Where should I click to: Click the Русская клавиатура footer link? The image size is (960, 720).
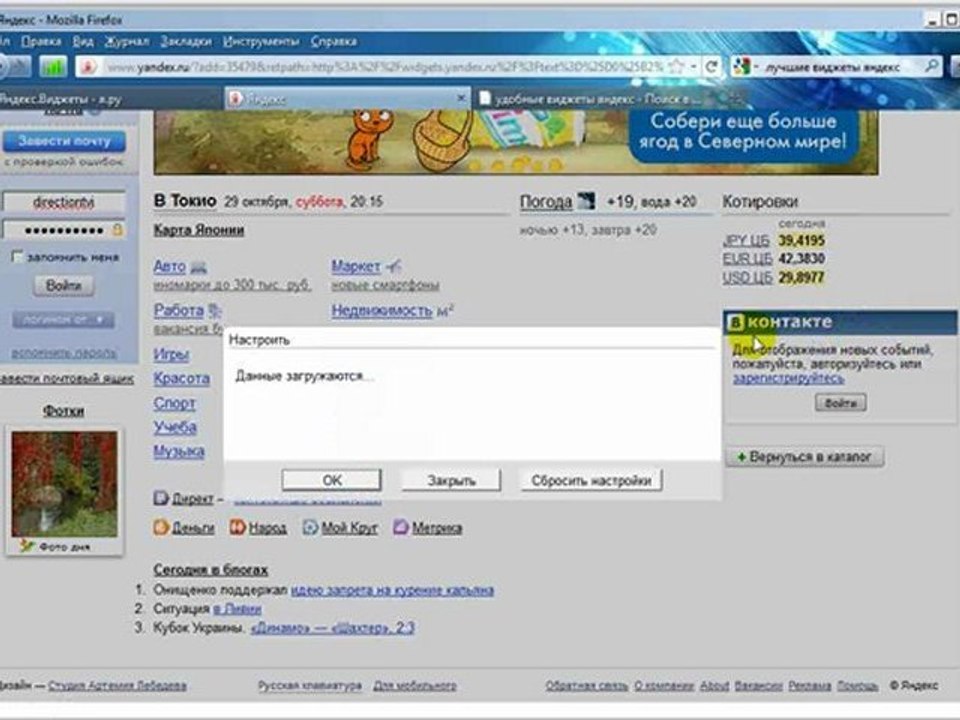coord(310,686)
